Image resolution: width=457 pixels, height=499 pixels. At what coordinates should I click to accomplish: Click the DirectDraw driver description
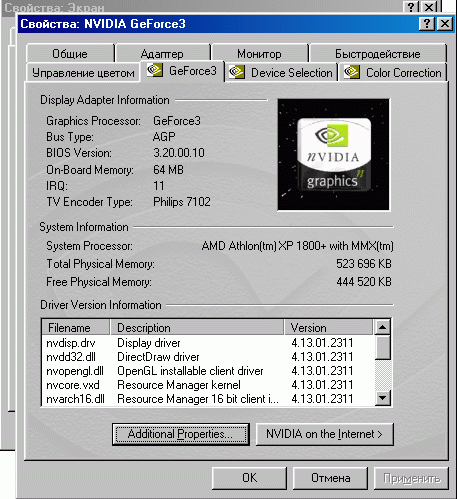158,357
